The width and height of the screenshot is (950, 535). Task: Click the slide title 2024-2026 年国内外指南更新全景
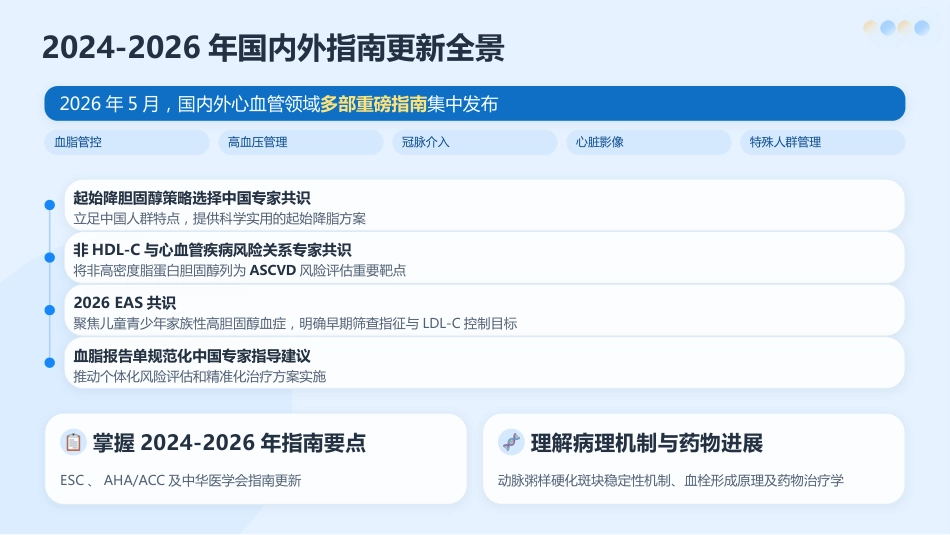(x=273, y=48)
